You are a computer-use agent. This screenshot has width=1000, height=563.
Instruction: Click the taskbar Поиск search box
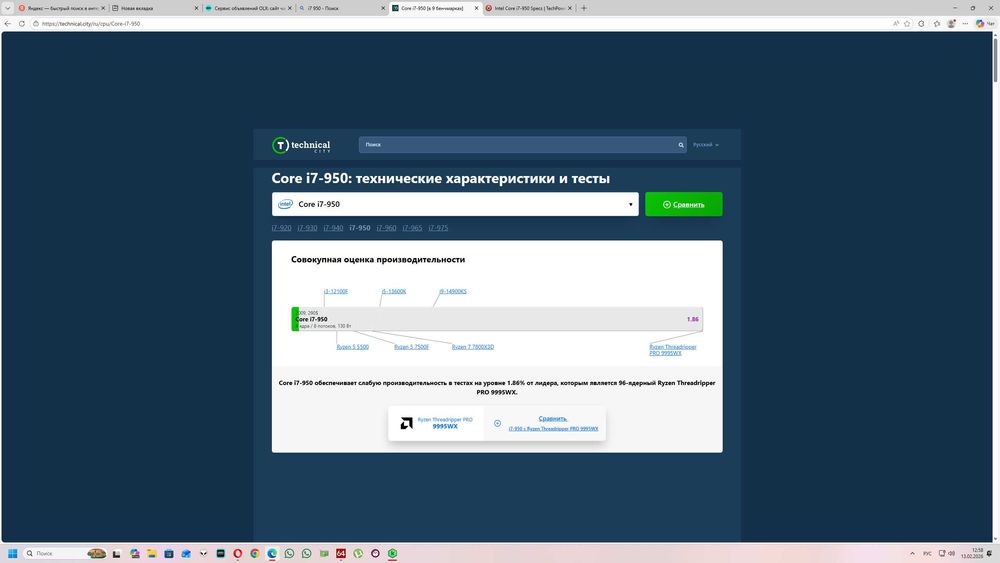click(x=64, y=553)
